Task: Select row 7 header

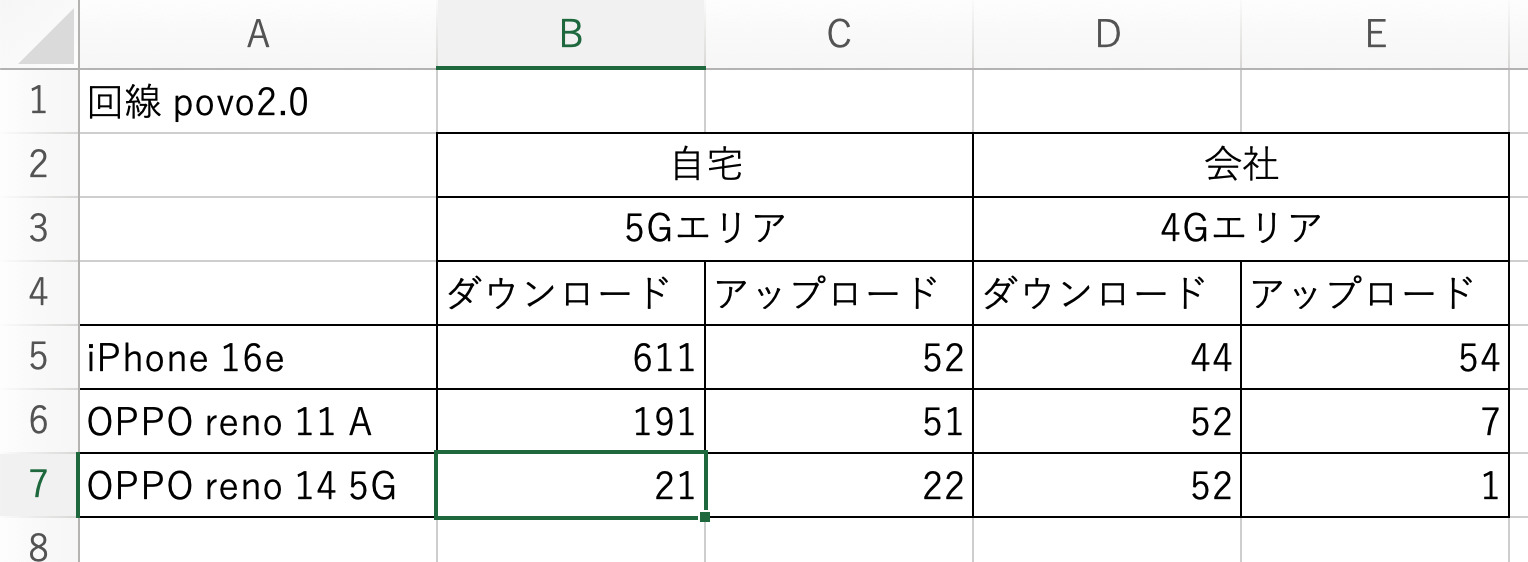Action: [x=38, y=485]
